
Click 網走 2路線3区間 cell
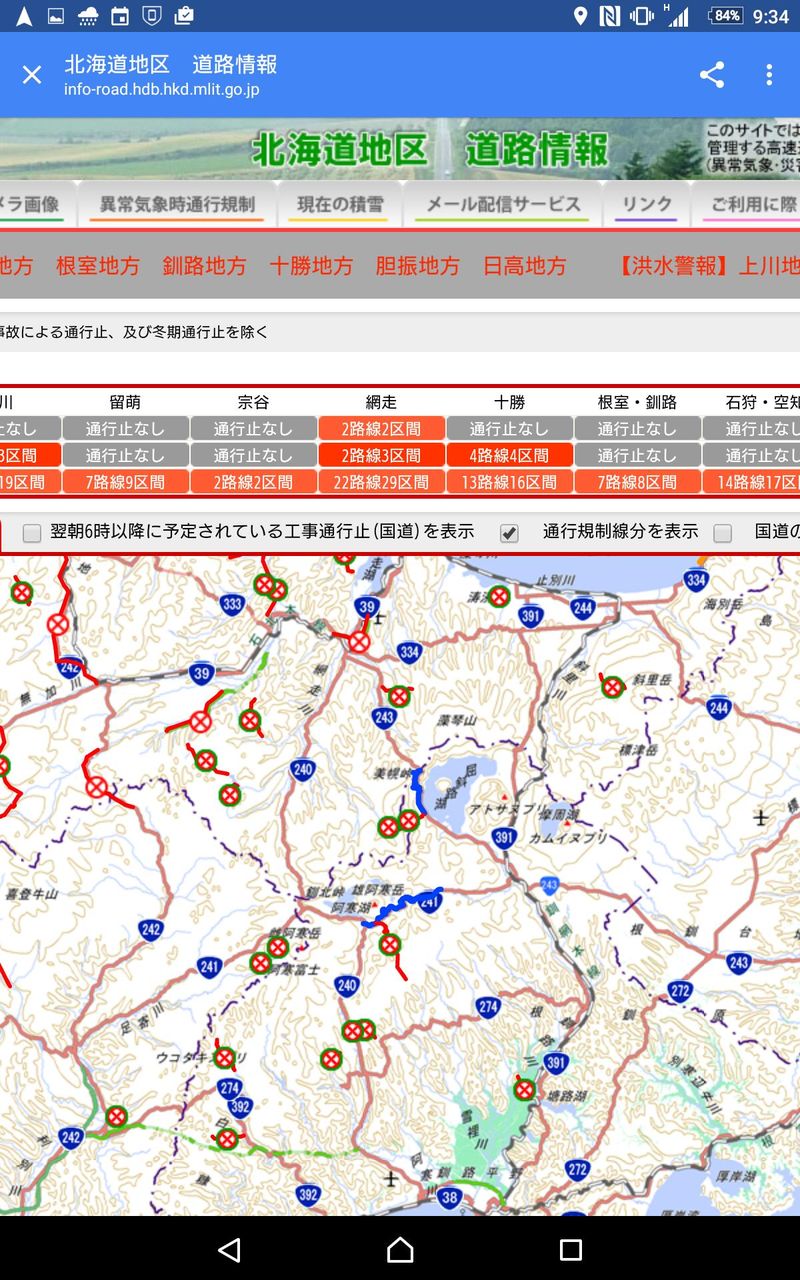[x=381, y=455]
